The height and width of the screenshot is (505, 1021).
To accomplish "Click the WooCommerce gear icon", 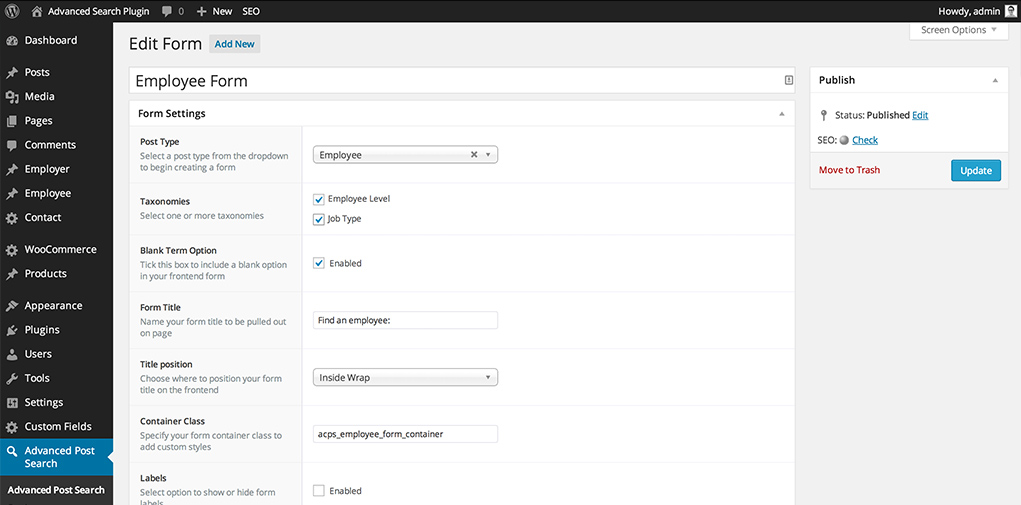I will (12, 249).
